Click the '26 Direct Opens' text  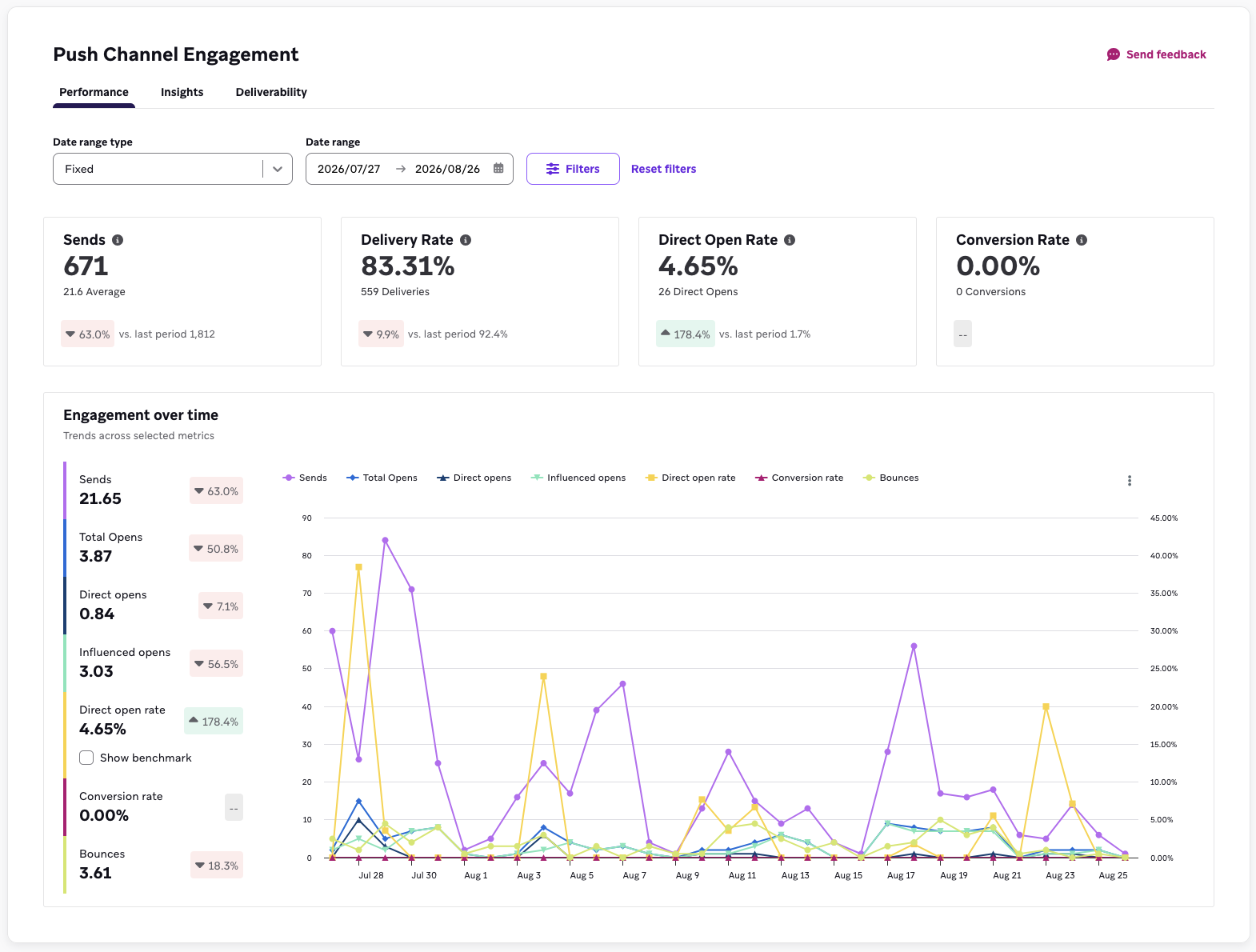pyautogui.click(x=698, y=292)
